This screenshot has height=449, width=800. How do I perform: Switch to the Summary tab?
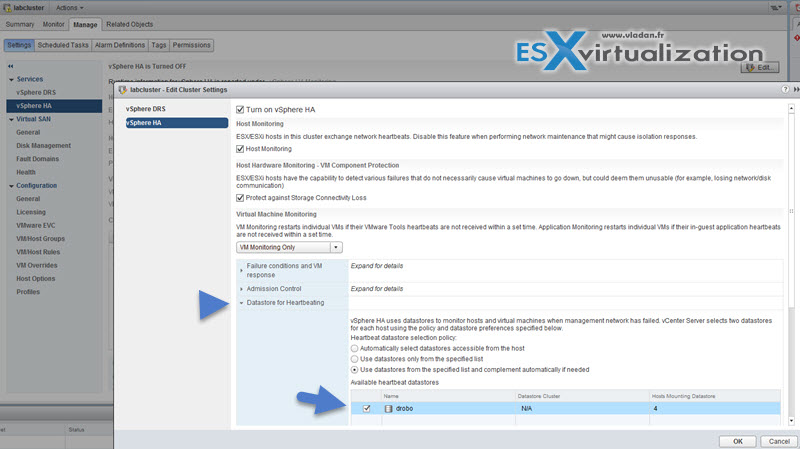pos(20,24)
